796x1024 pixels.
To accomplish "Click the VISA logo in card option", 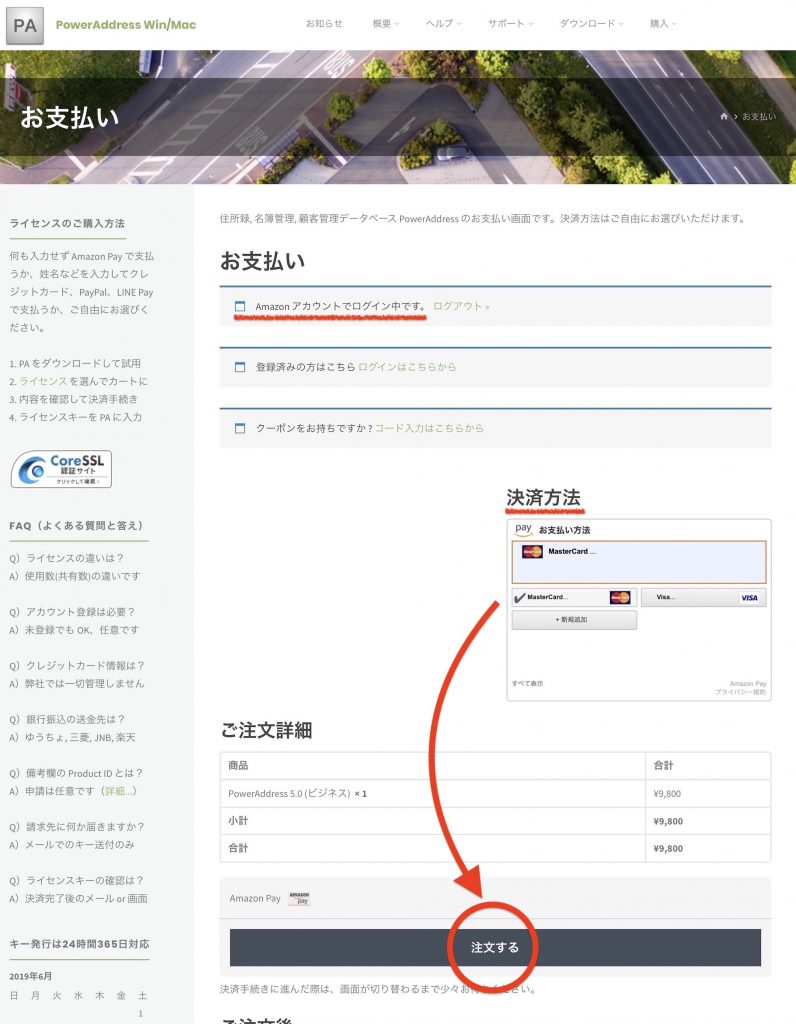I will click(749, 598).
